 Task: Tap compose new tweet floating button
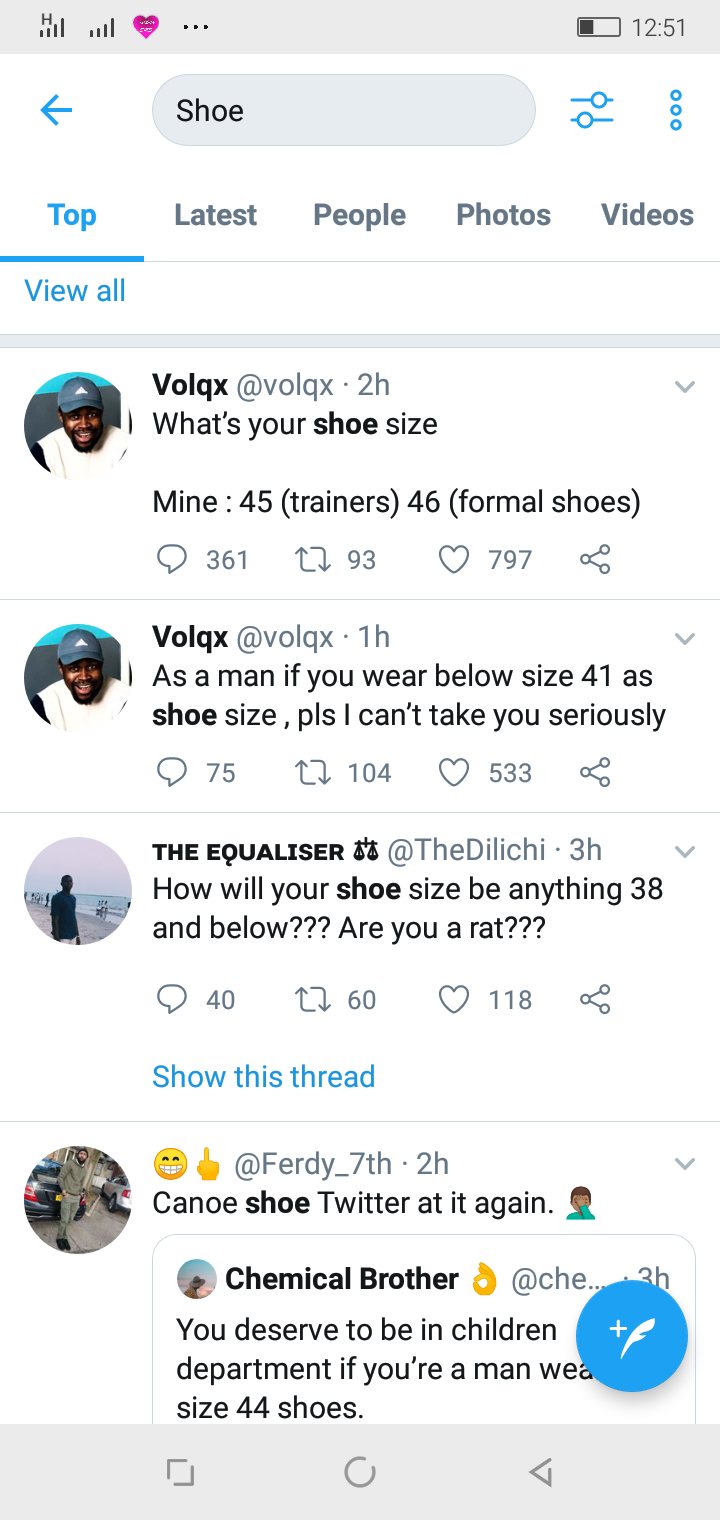(632, 1337)
